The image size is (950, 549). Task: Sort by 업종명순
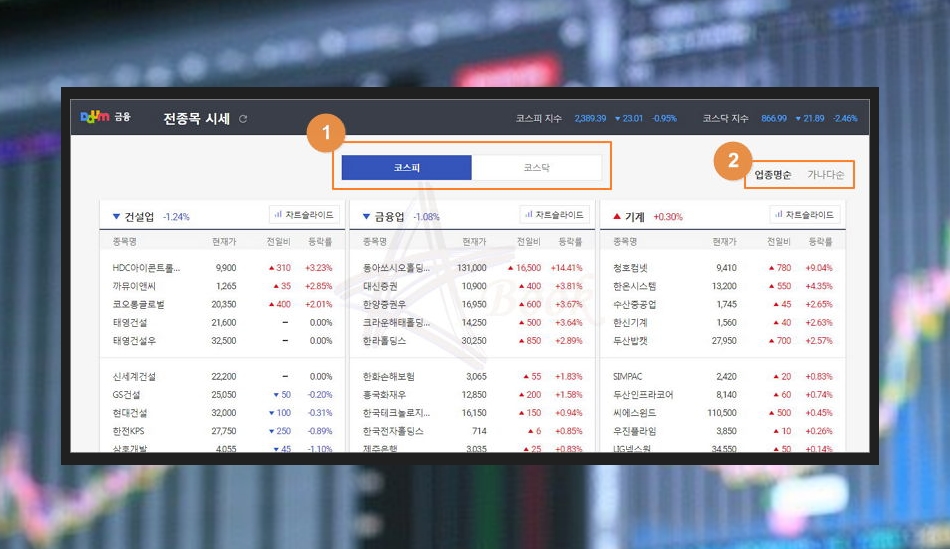click(772, 175)
